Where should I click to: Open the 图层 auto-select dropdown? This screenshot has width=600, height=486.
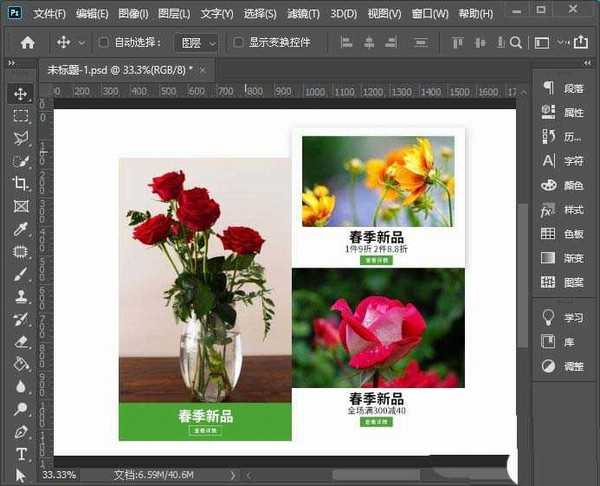click(x=196, y=43)
